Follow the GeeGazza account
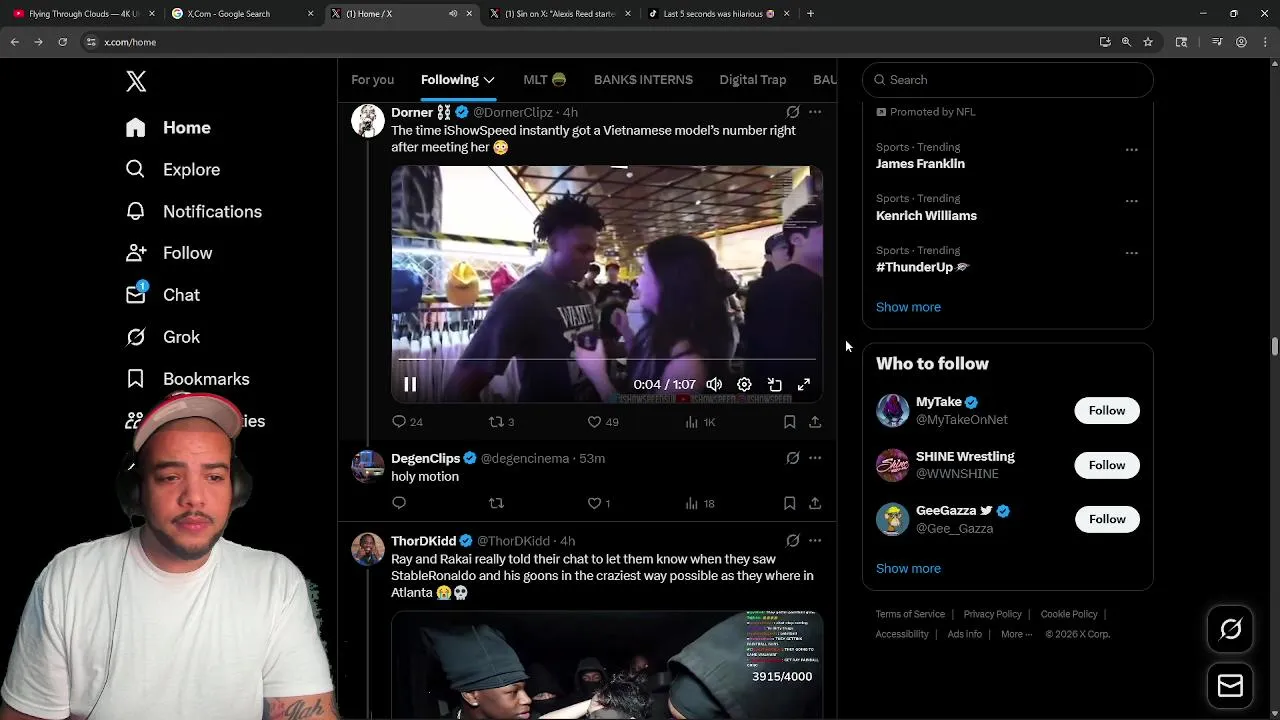1280x720 pixels. coord(1107,519)
